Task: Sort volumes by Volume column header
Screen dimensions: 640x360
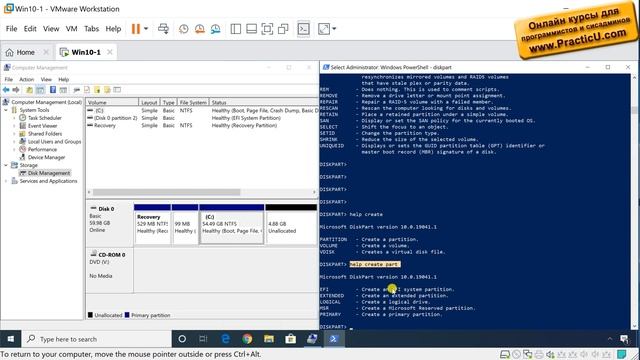Action: click(x=112, y=102)
